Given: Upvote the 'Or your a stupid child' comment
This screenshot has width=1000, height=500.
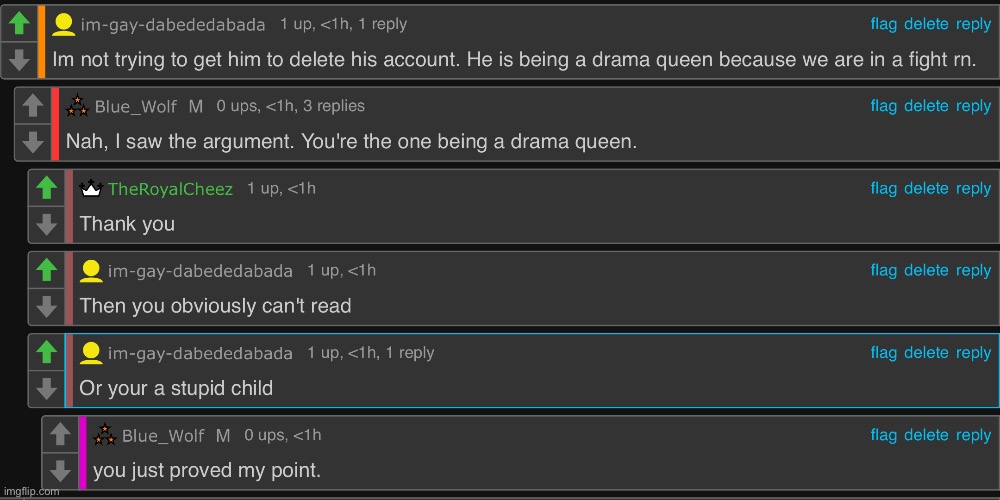Looking at the screenshot, I should [46, 352].
